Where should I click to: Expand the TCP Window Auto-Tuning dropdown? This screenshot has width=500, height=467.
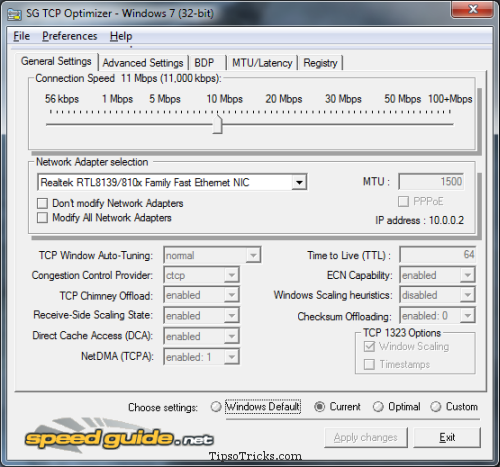(x=253, y=255)
